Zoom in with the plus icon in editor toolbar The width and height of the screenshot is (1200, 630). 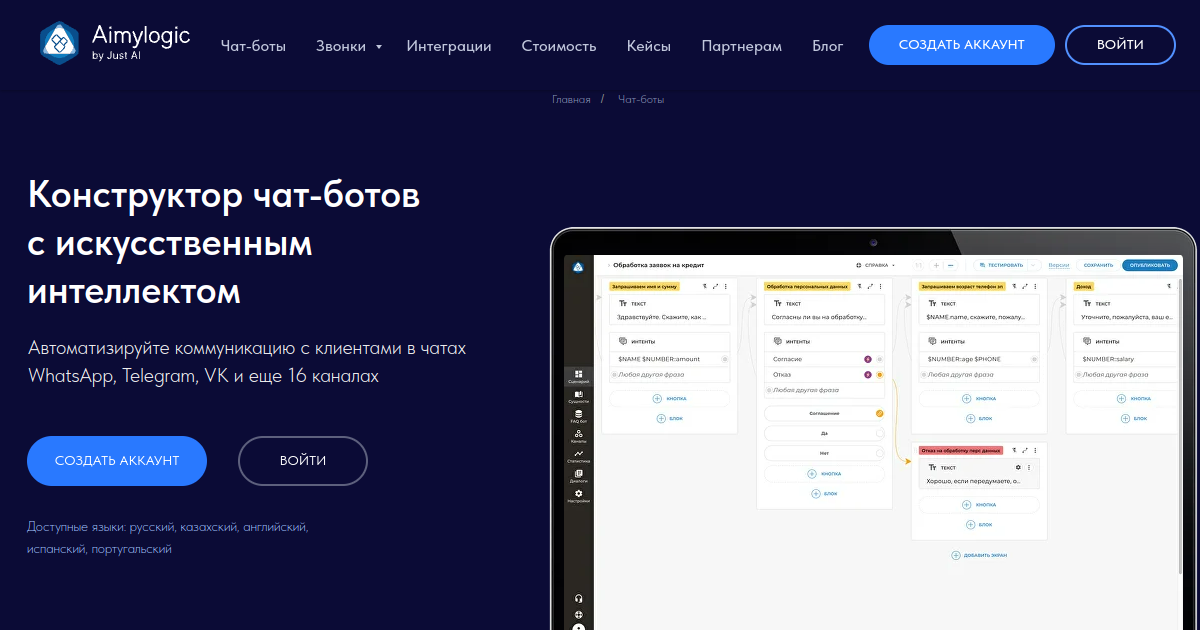tap(936, 265)
